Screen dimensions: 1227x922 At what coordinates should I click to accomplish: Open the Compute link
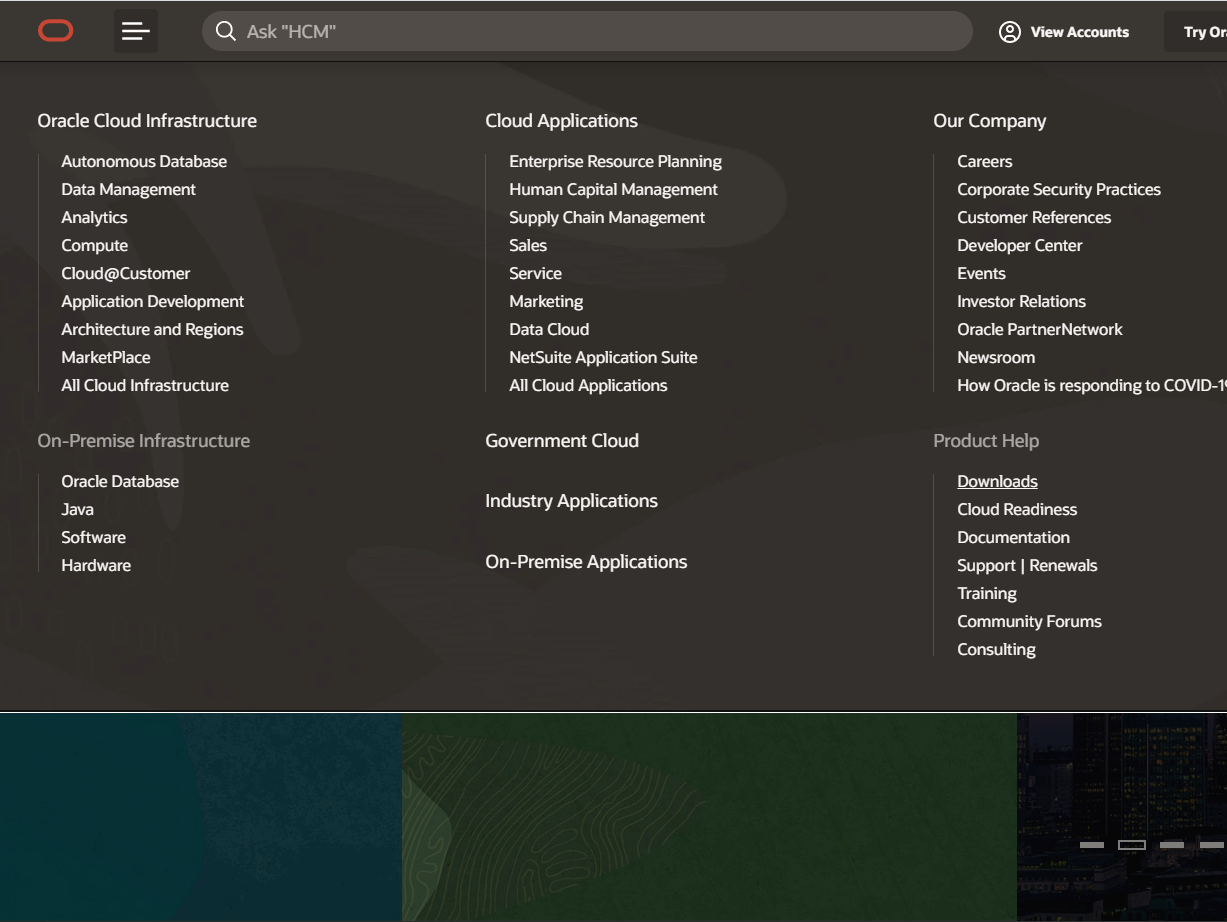pyautogui.click(x=94, y=246)
